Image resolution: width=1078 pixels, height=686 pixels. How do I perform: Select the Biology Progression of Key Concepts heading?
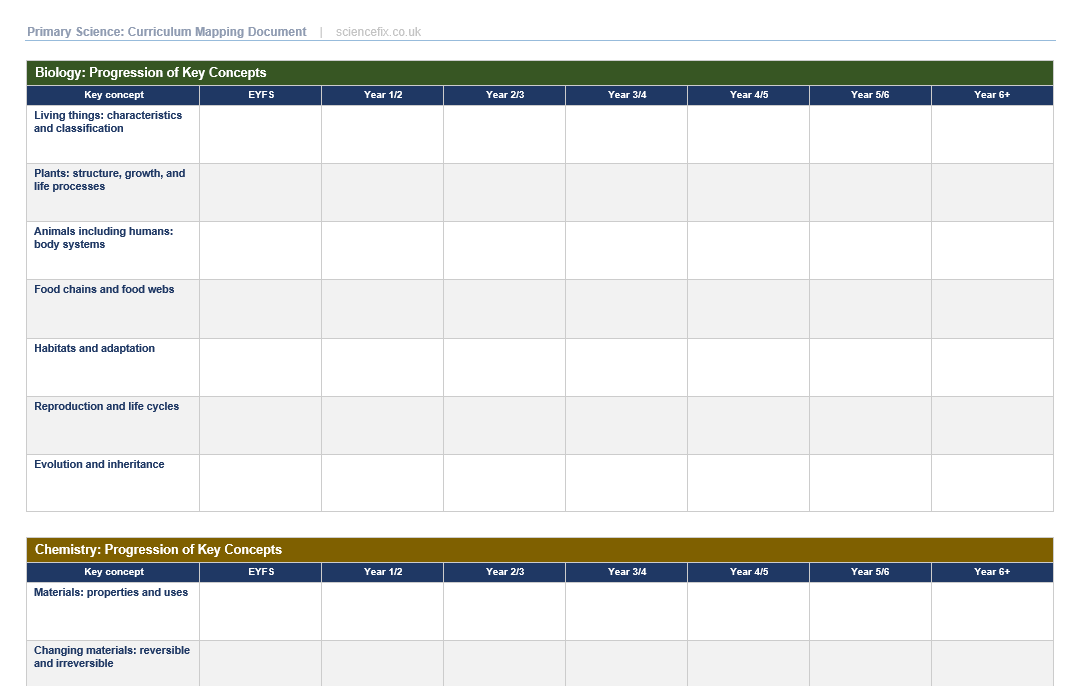click(x=150, y=73)
